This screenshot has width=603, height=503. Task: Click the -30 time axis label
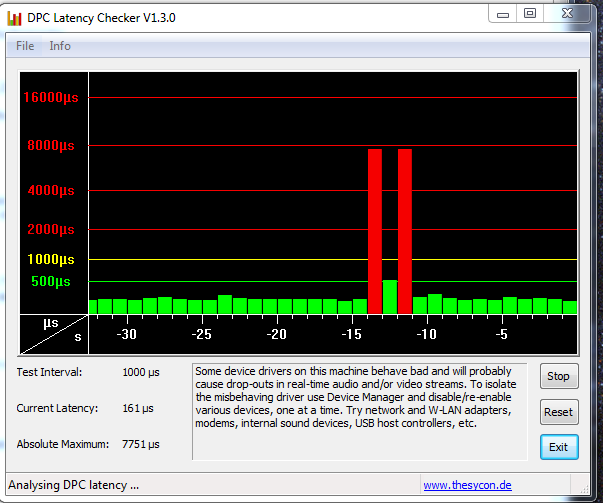click(x=127, y=334)
